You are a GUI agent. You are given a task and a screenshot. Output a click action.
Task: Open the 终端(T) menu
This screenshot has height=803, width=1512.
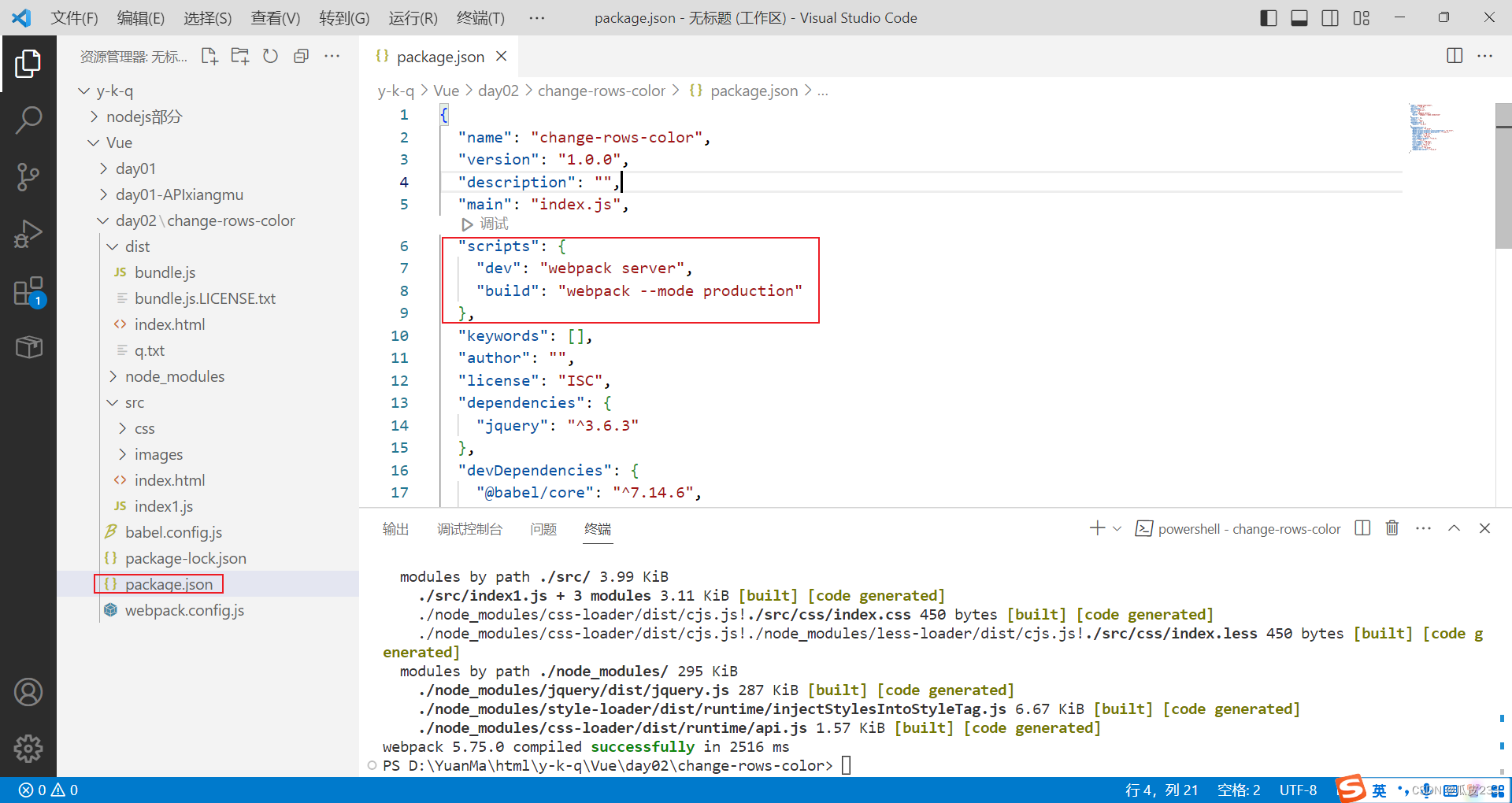pos(480,18)
